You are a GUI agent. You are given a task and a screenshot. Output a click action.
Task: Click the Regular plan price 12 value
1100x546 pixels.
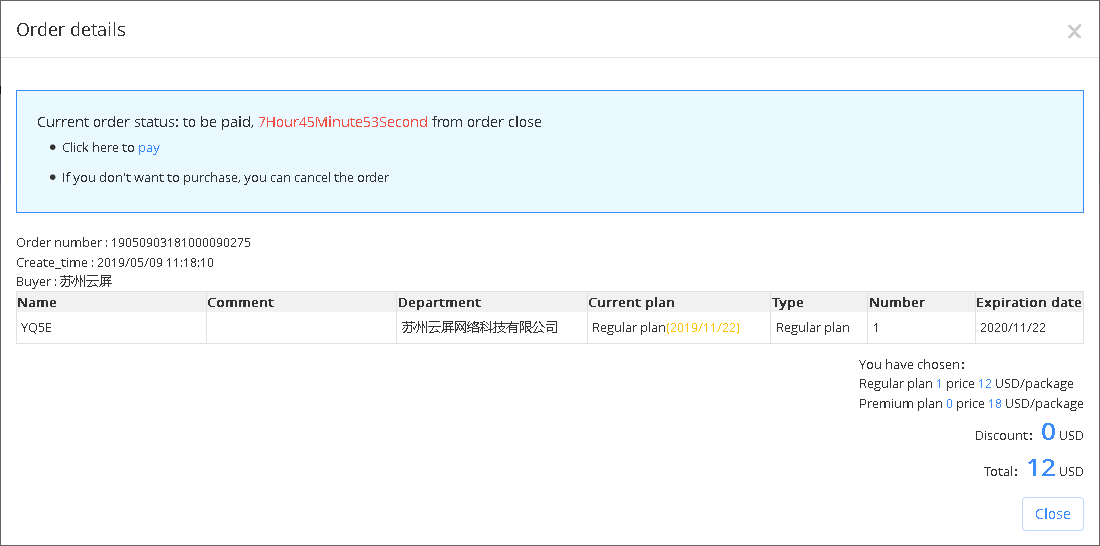985,384
